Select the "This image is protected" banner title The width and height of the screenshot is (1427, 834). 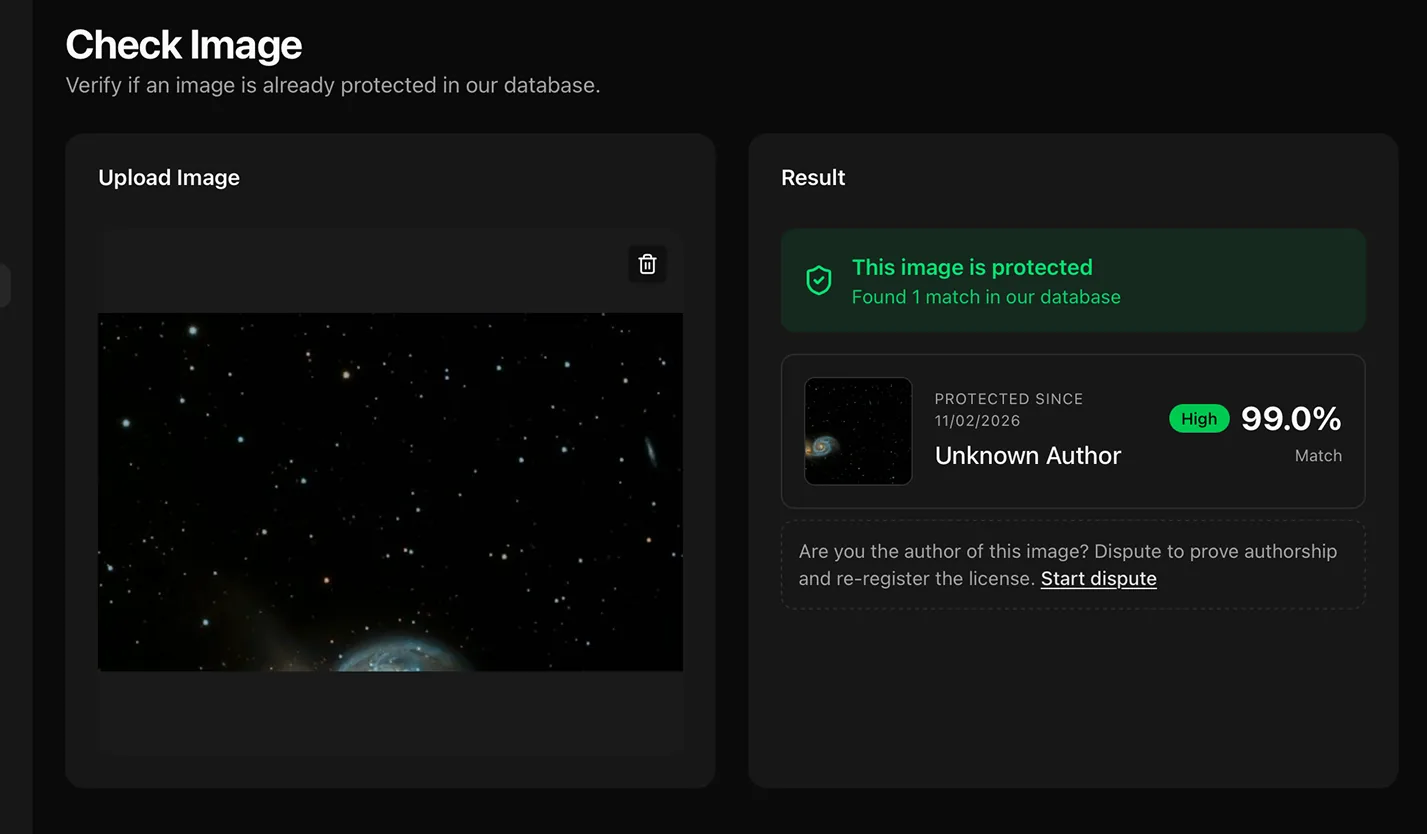pos(972,267)
